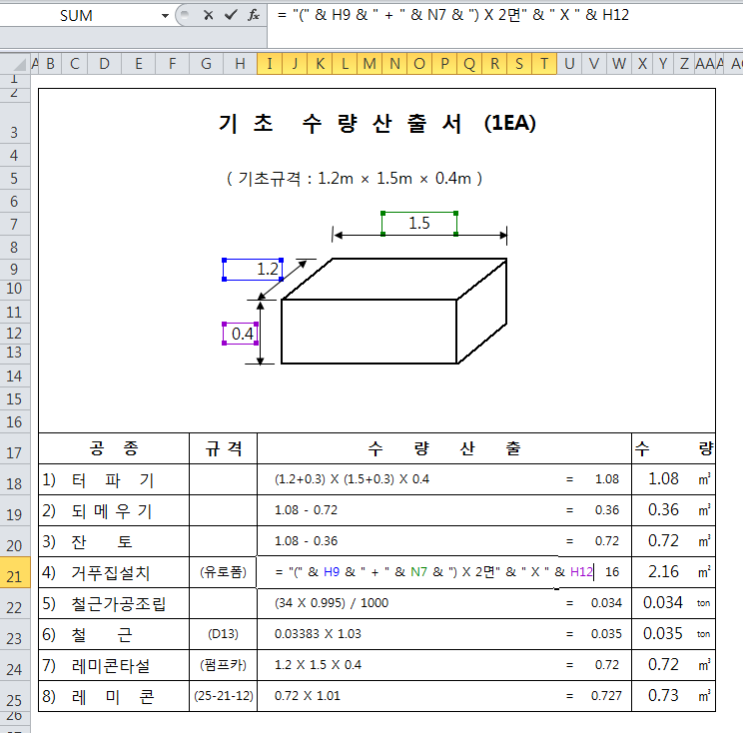Image resolution: width=743 pixels, height=733 pixels.
Task: Click the 터파기 work item cell
Action: click(x=113, y=480)
